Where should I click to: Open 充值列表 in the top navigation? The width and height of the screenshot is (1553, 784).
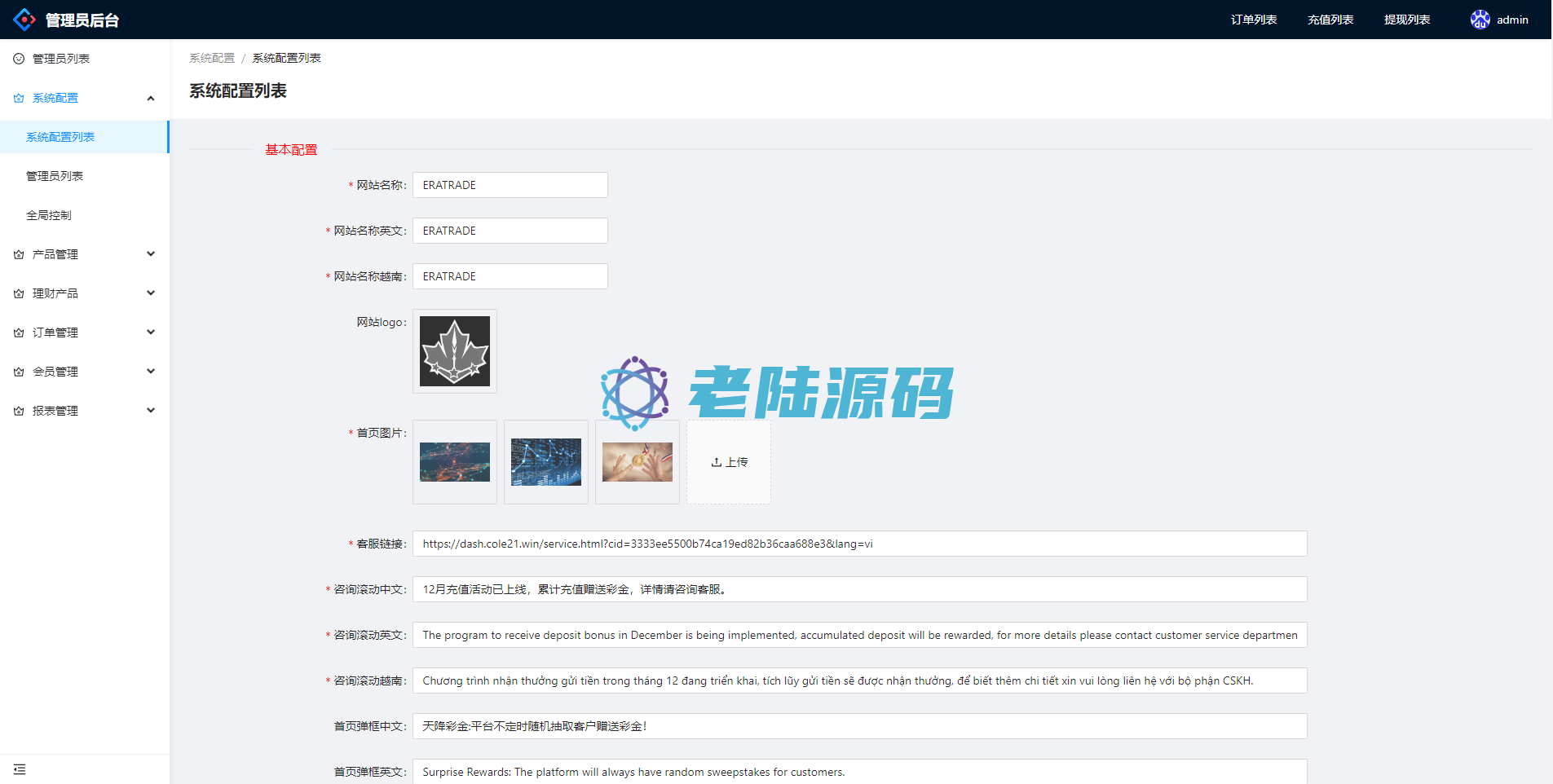1330,20
